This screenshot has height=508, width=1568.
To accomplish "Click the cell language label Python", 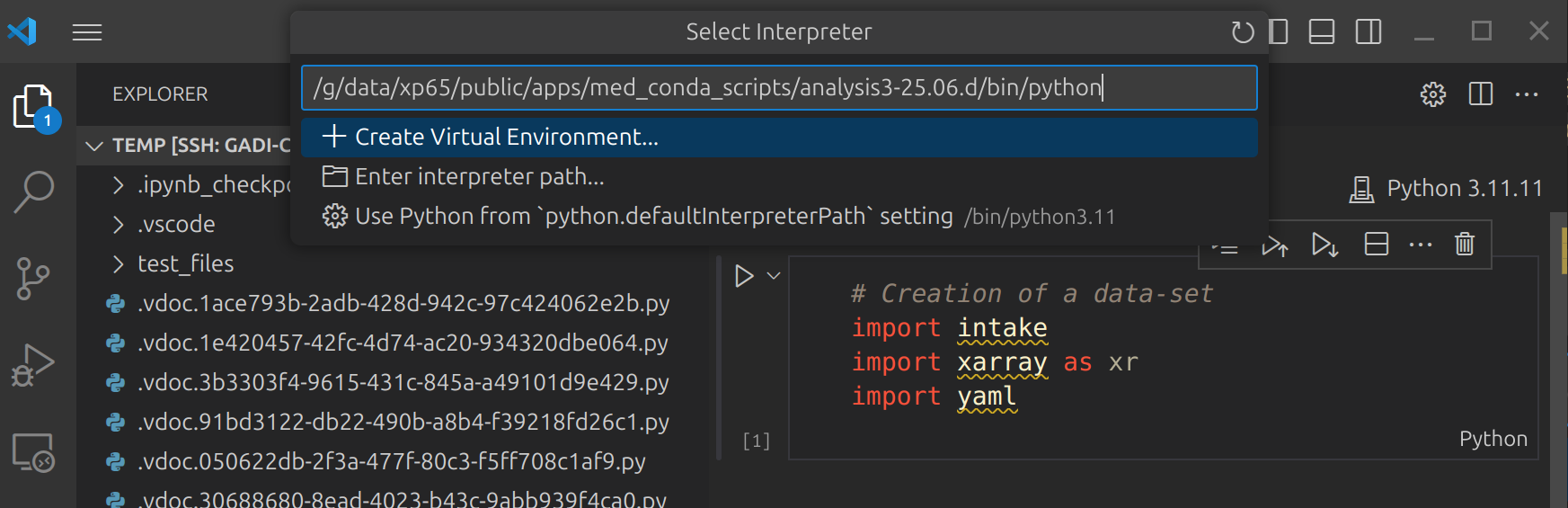I will pos(1493,439).
